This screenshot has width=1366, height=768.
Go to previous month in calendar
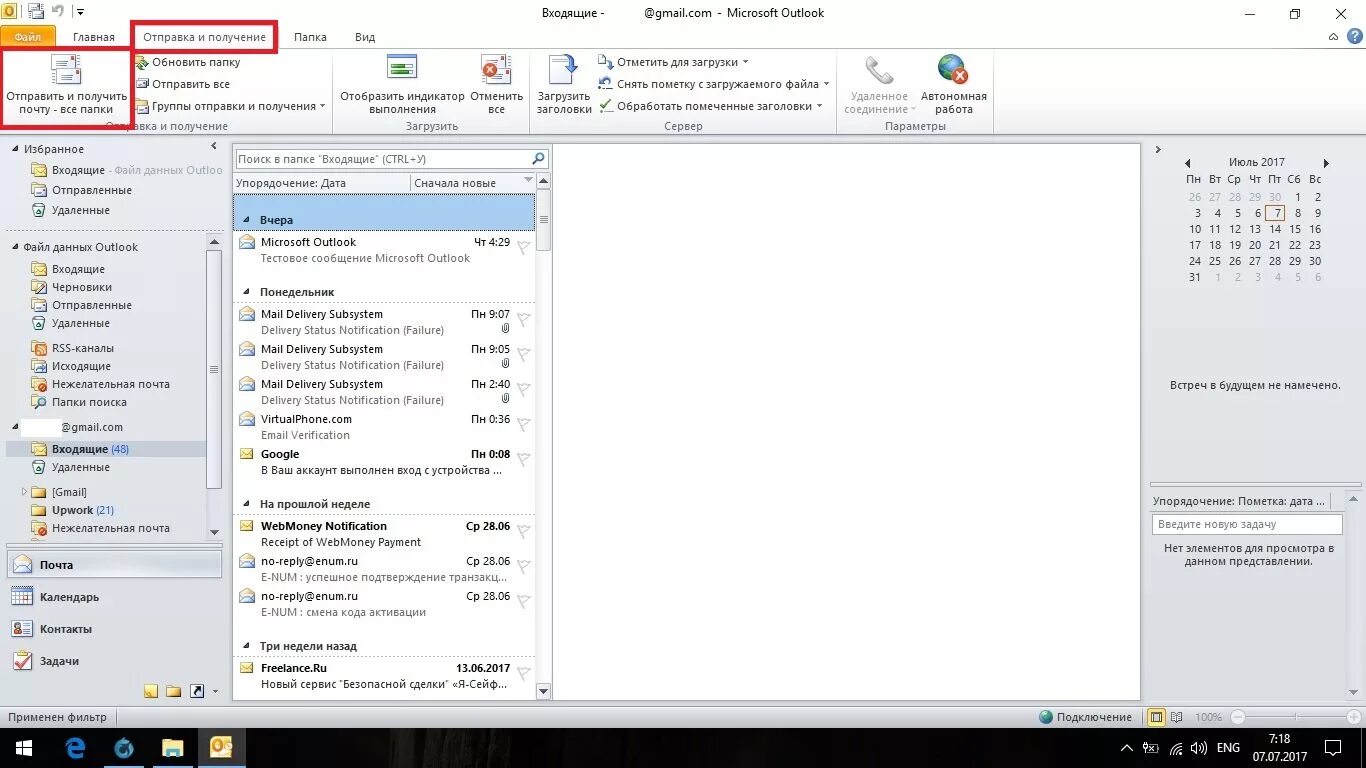(1188, 163)
